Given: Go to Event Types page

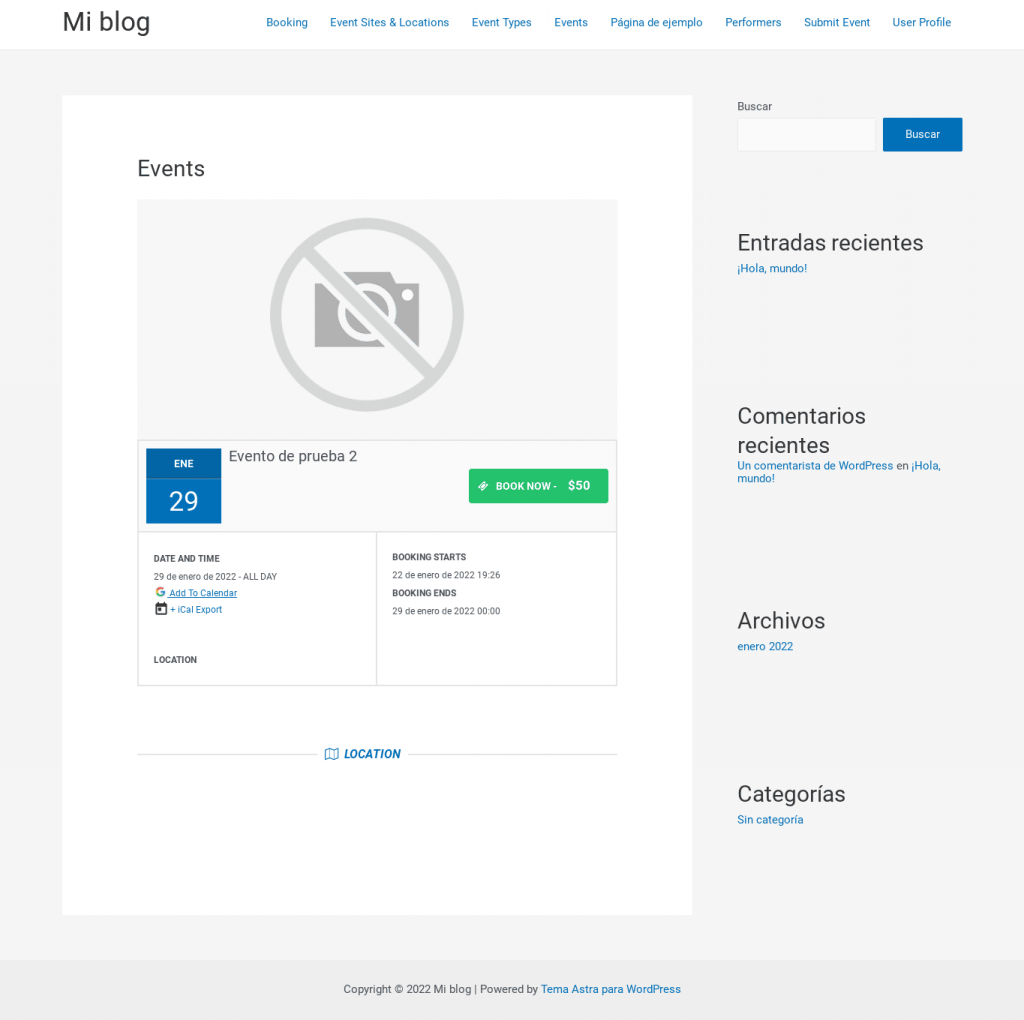Looking at the screenshot, I should 502,22.
